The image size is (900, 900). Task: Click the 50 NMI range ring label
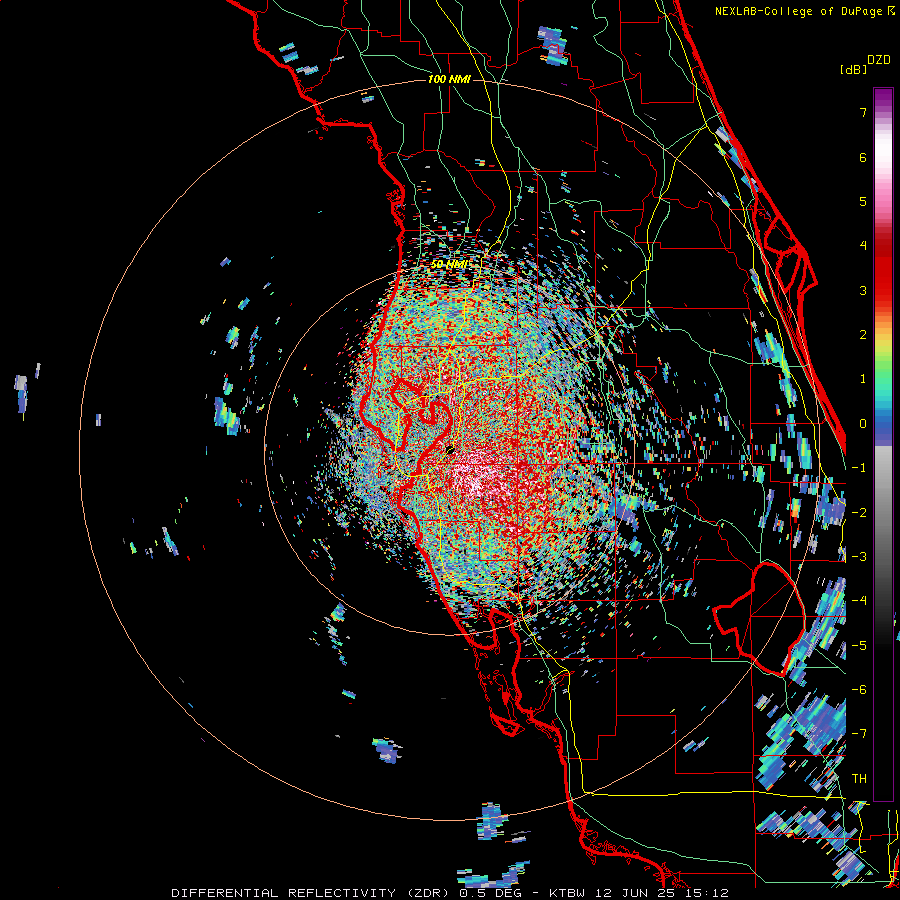tap(449, 264)
